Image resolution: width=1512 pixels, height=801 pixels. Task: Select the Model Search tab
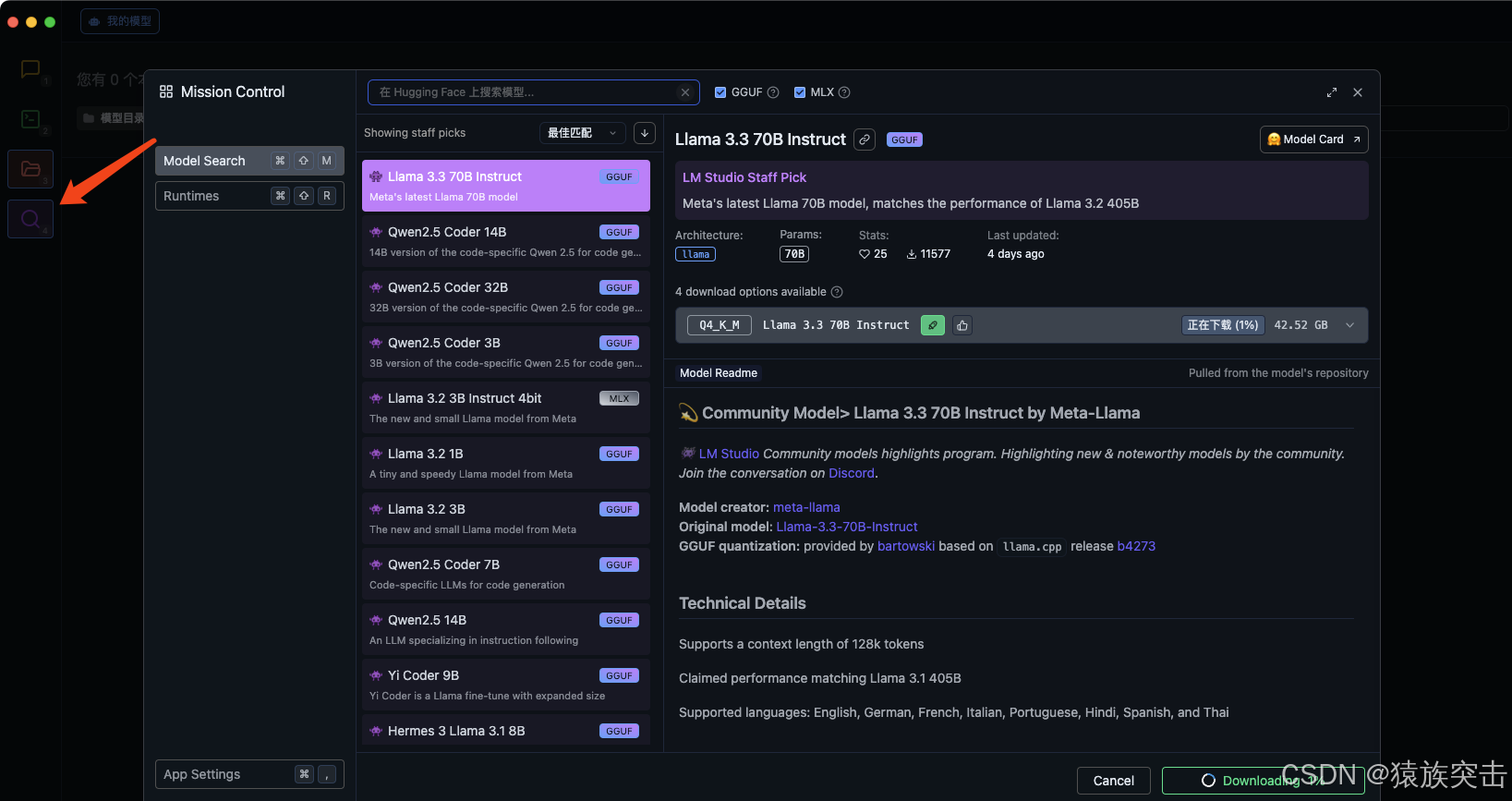tap(249, 161)
